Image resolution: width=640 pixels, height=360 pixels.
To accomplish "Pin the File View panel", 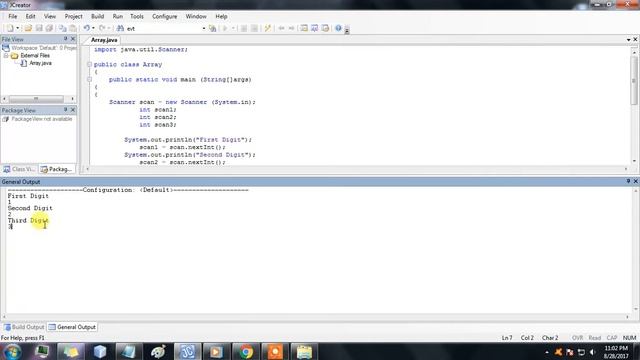I will tap(65, 39).
